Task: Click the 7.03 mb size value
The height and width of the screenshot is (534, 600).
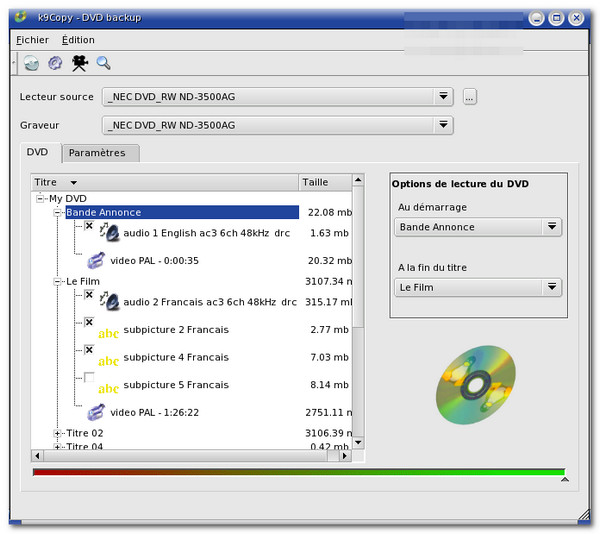Action: coord(329,357)
